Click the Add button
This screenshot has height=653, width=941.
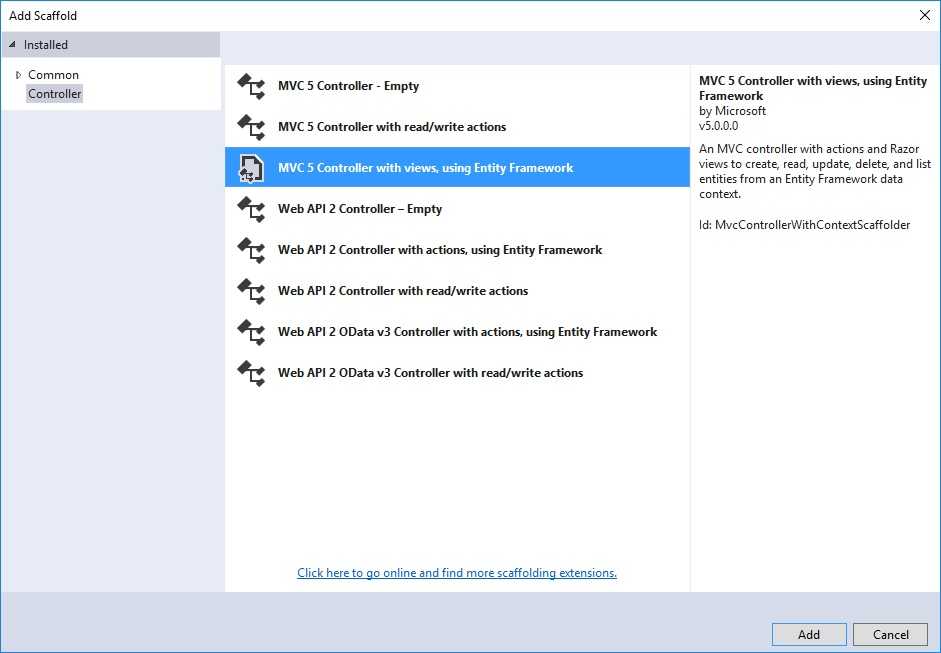tap(809, 634)
